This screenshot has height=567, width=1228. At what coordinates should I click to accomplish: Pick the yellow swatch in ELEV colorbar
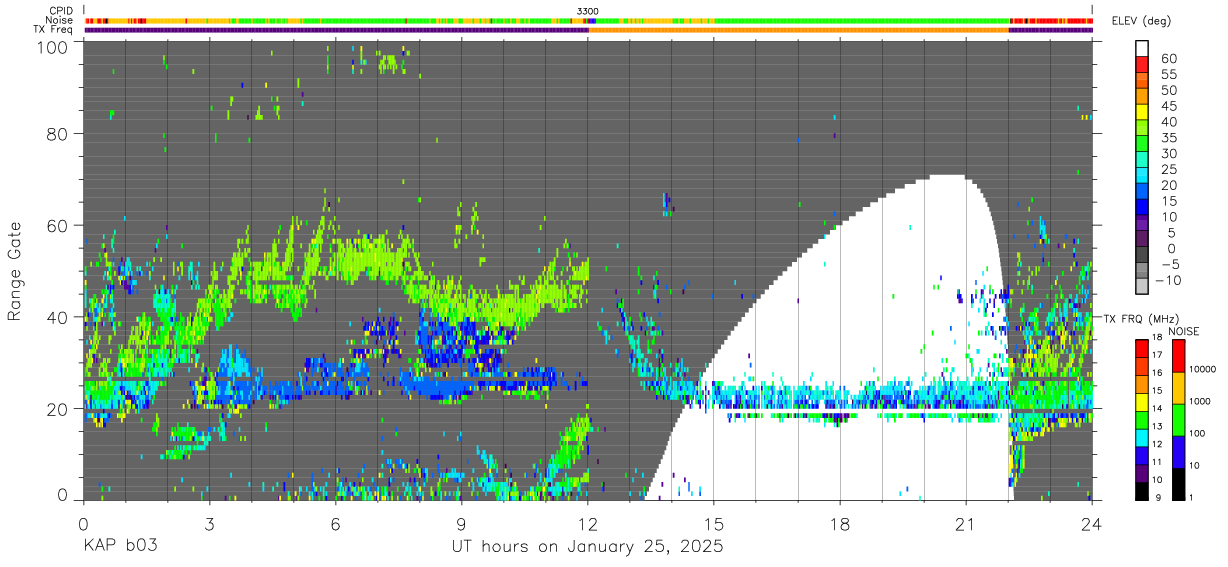pos(1142,110)
